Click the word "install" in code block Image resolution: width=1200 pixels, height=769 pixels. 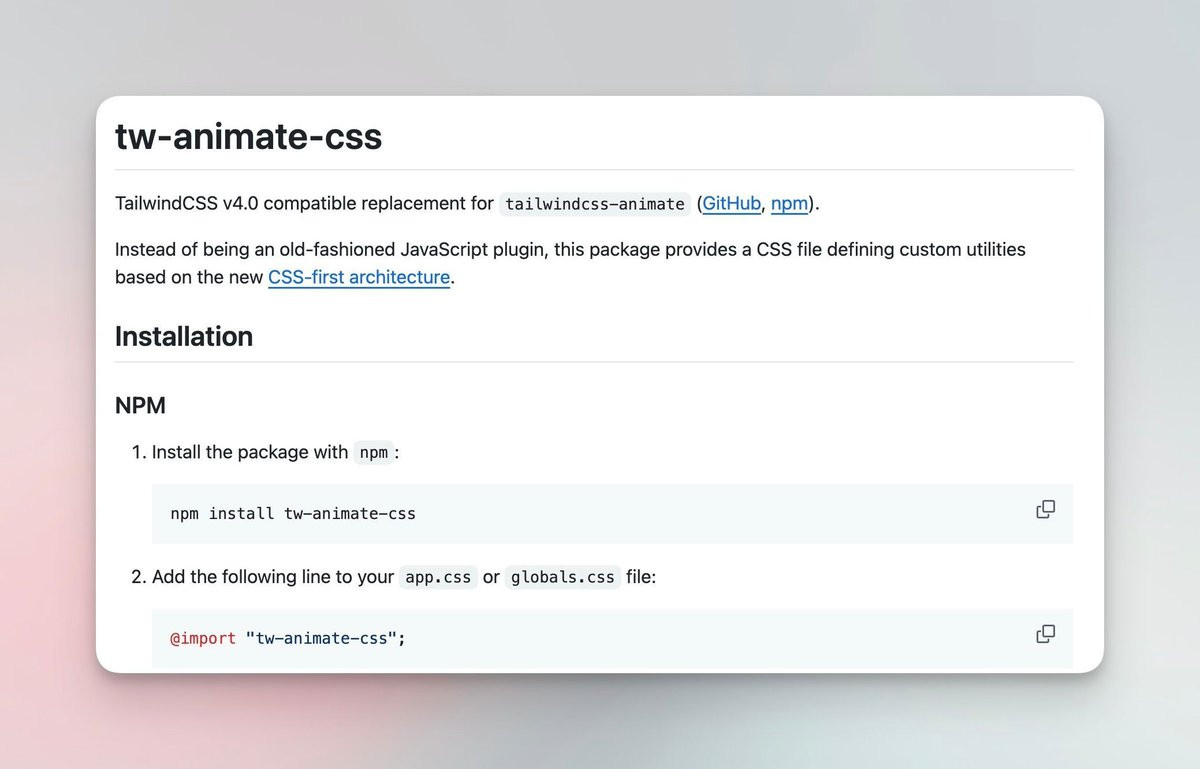(x=241, y=514)
